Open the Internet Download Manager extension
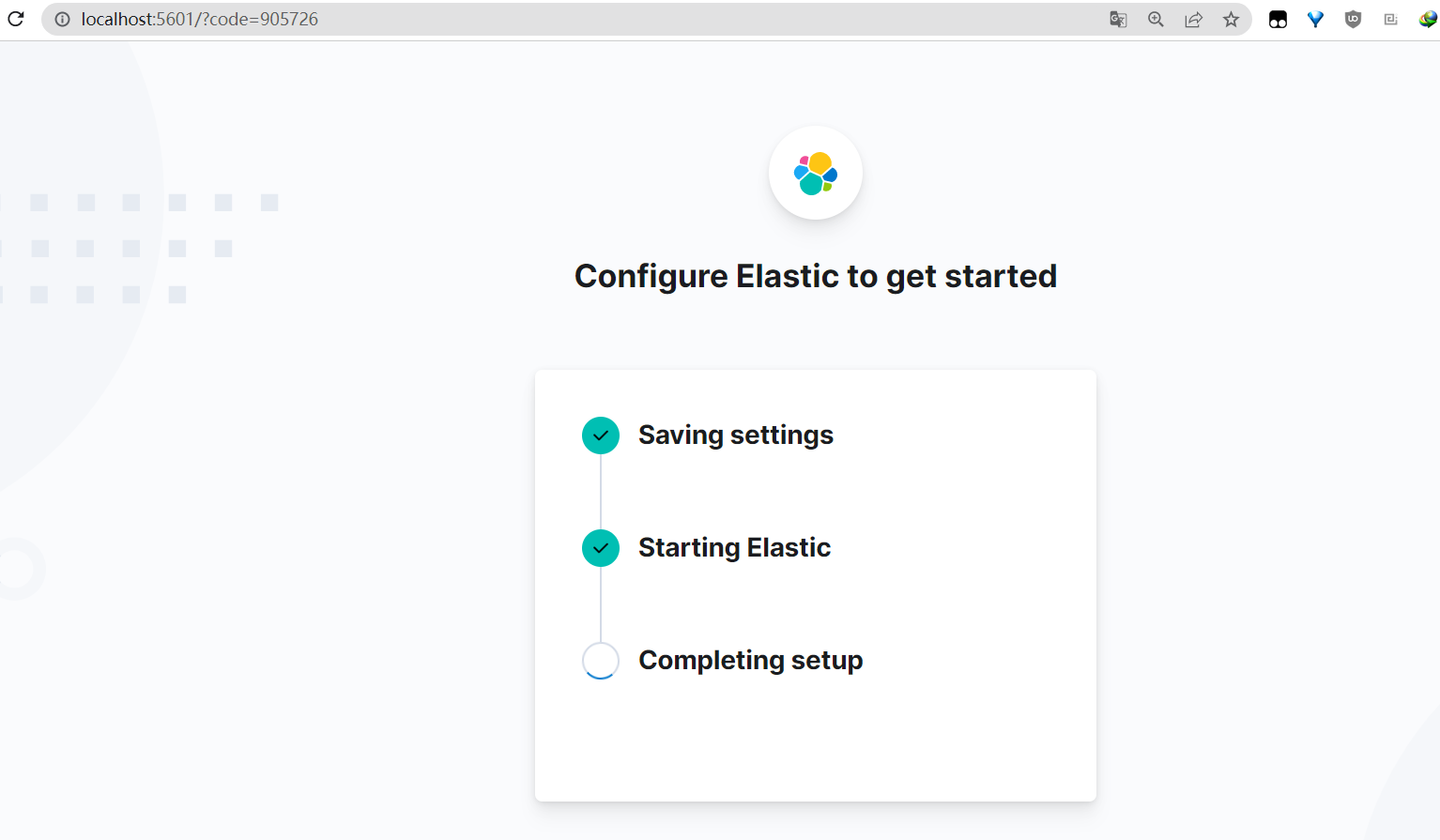The image size is (1440, 840). click(x=1428, y=20)
